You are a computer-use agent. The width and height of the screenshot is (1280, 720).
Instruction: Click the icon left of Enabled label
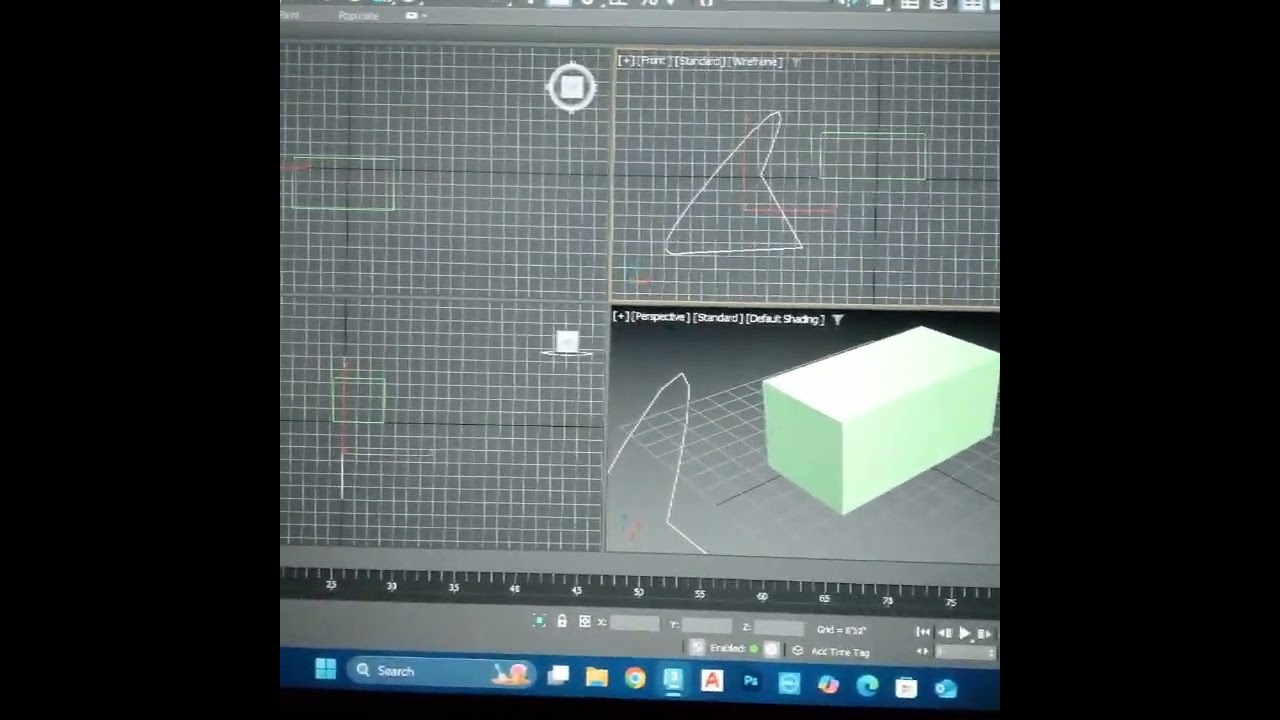pos(697,647)
